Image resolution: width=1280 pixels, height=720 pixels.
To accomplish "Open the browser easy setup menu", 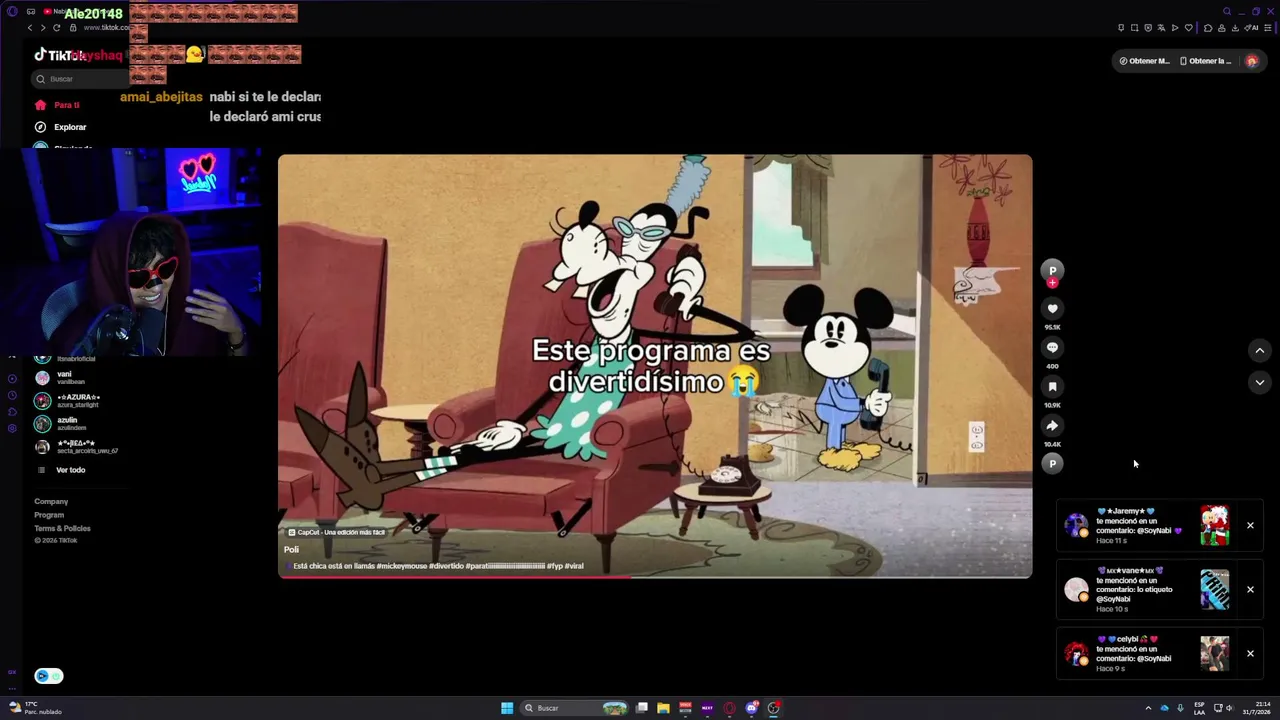I will point(1268,28).
